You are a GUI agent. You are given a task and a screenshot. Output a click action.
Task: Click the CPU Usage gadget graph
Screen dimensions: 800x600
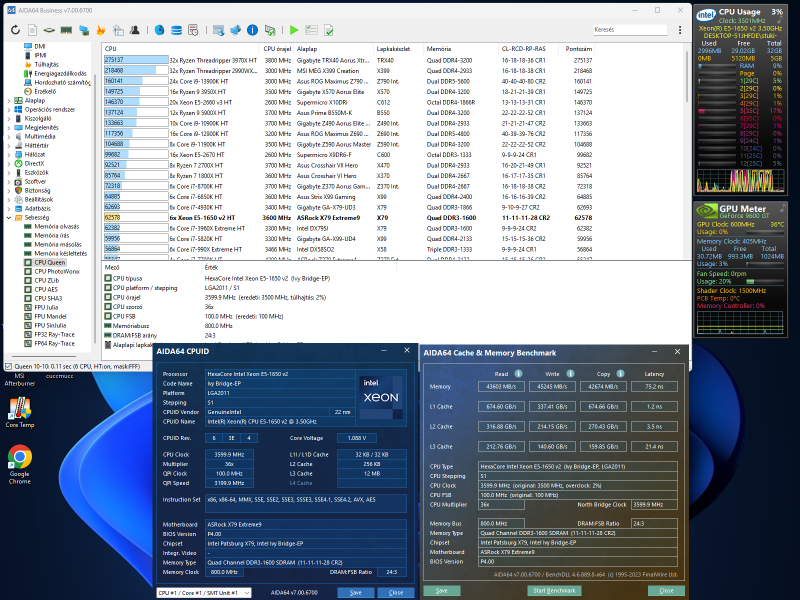(x=740, y=180)
